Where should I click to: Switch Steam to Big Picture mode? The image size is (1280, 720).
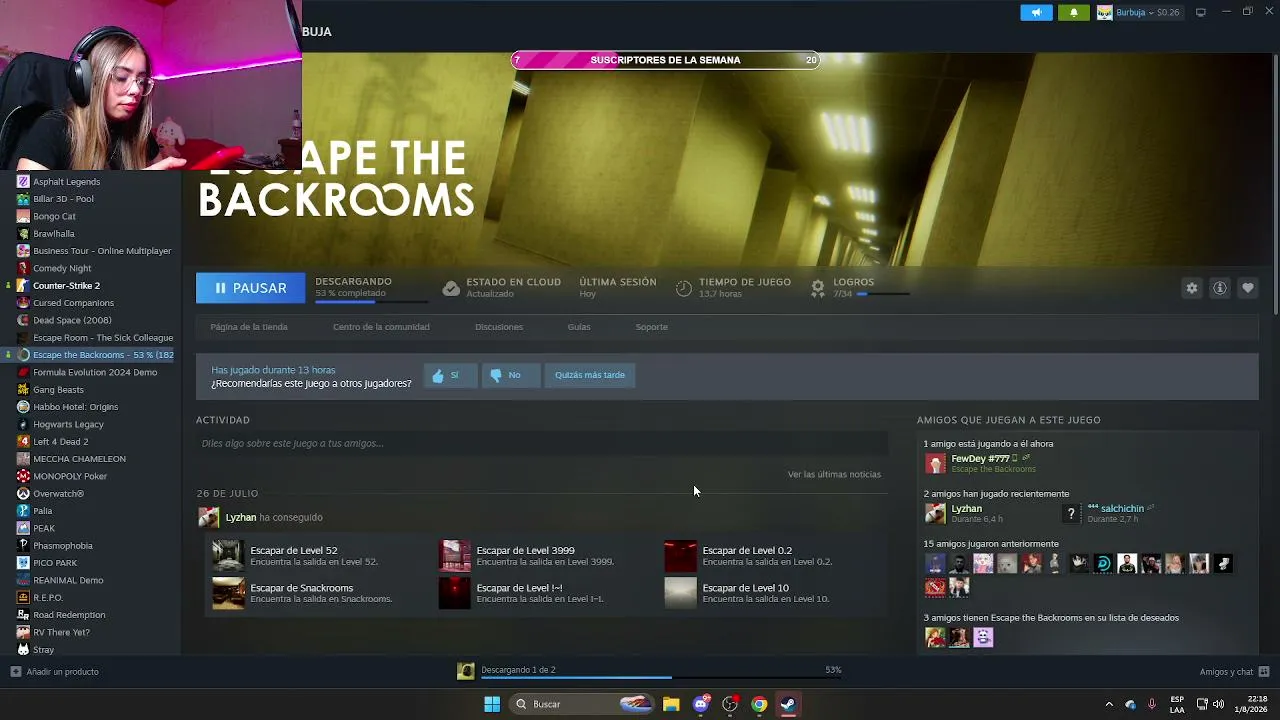tap(1201, 12)
